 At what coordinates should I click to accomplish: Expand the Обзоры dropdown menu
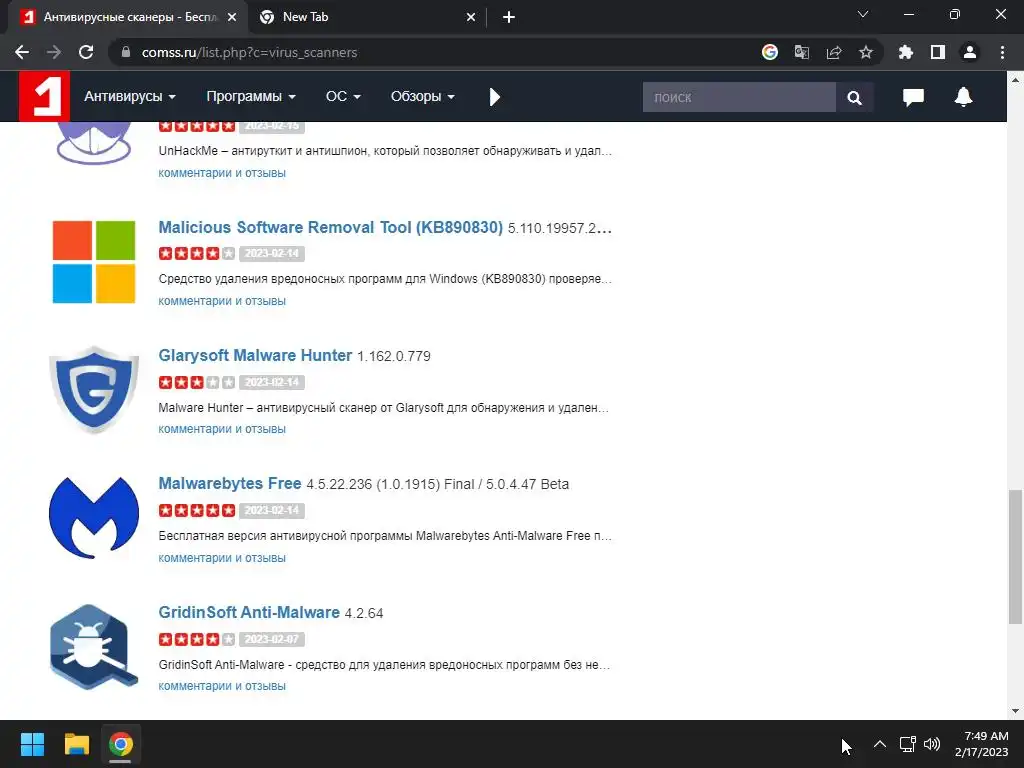(x=423, y=97)
